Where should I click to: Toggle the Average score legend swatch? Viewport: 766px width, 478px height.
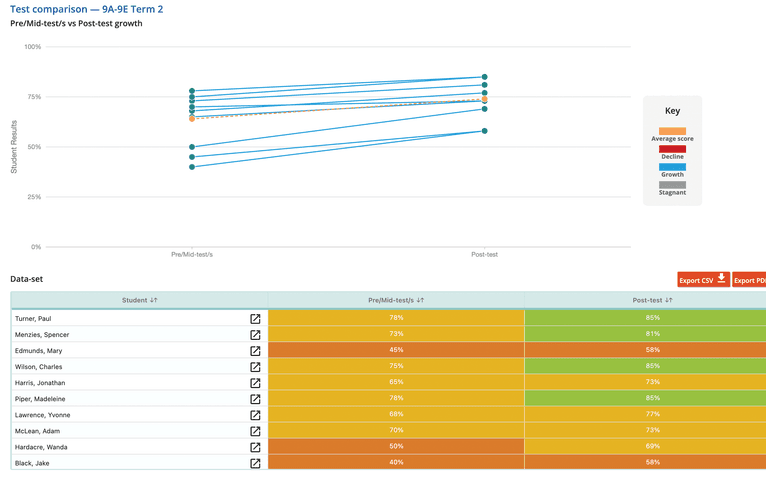pos(672,131)
